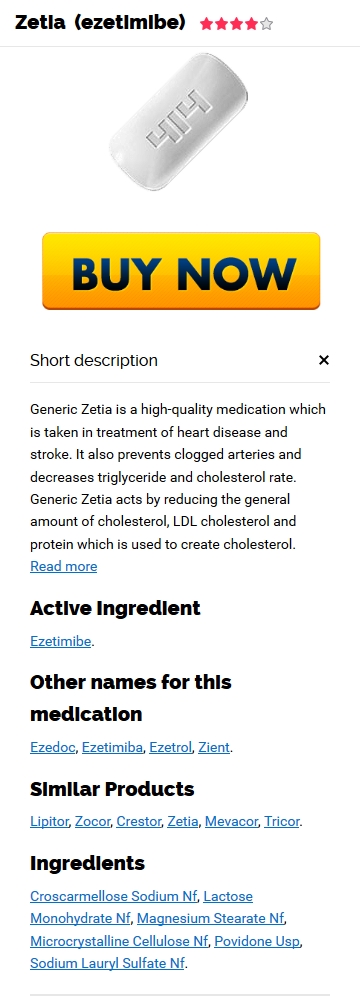Open the Lipitor similar product link
Image resolution: width=360 pixels, height=996 pixels.
49,821
